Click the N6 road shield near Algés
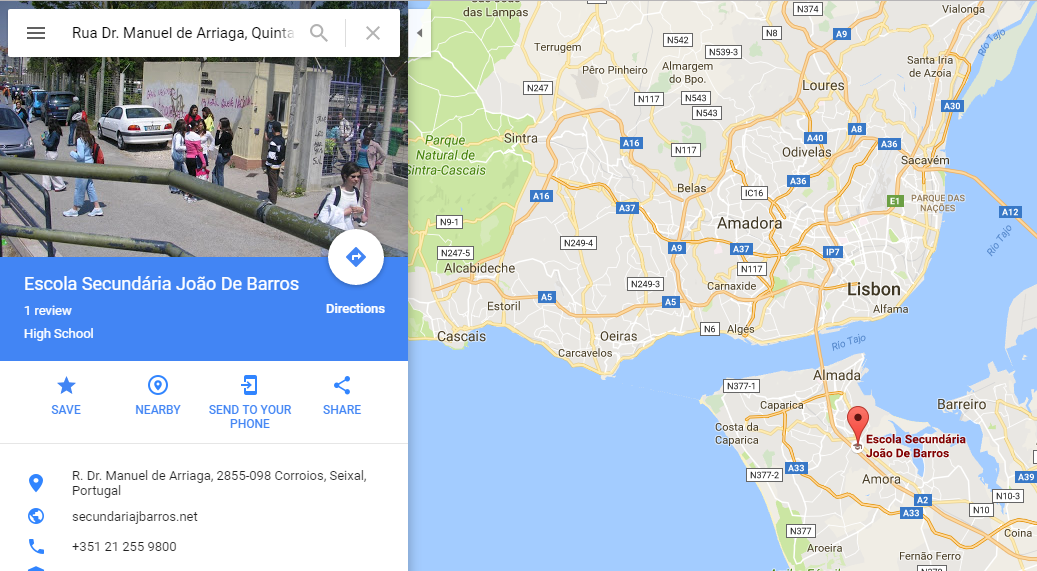Viewport: 1037px width, 571px height. 710,329
